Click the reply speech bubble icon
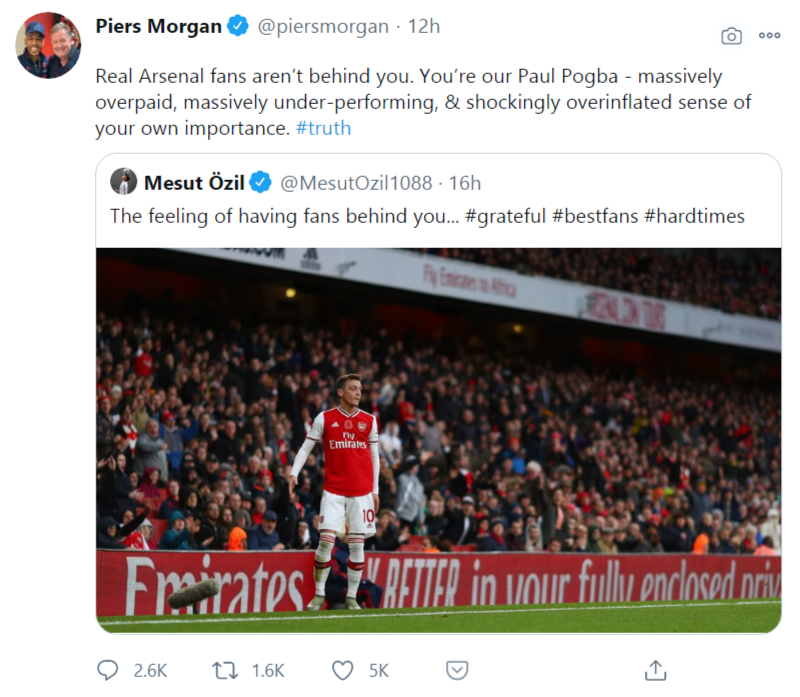Image resolution: width=800 pixels, height=697 pixels. [x=108, y=669]
